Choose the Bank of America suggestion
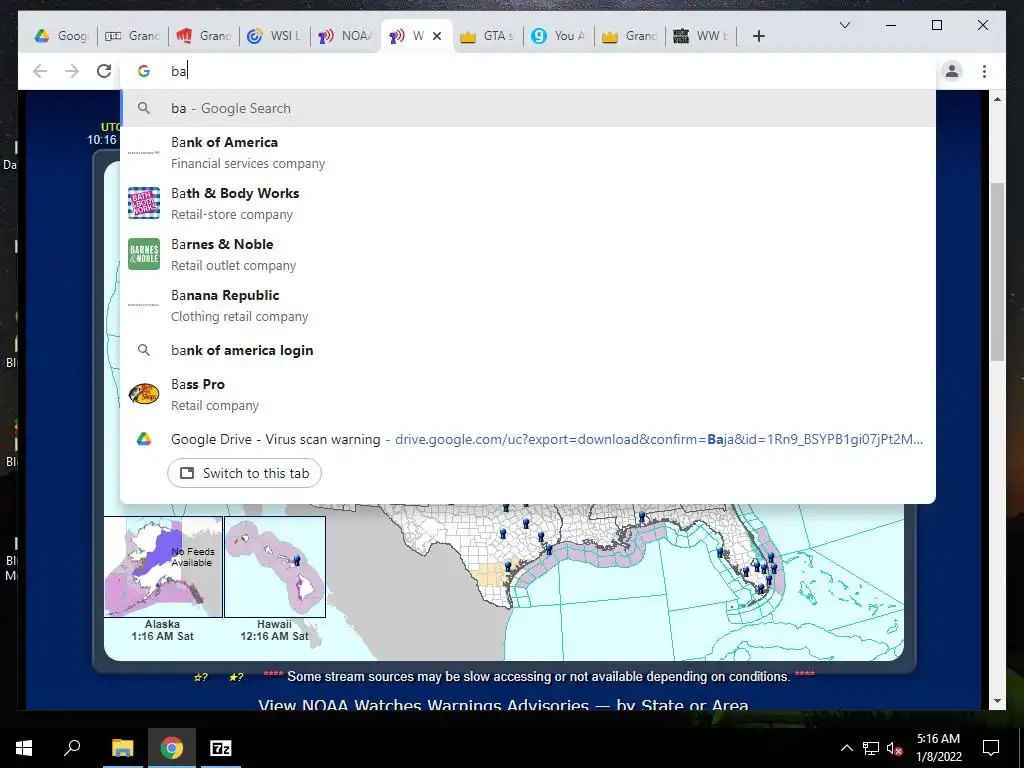1024x768 pixels. click(528, 153)
